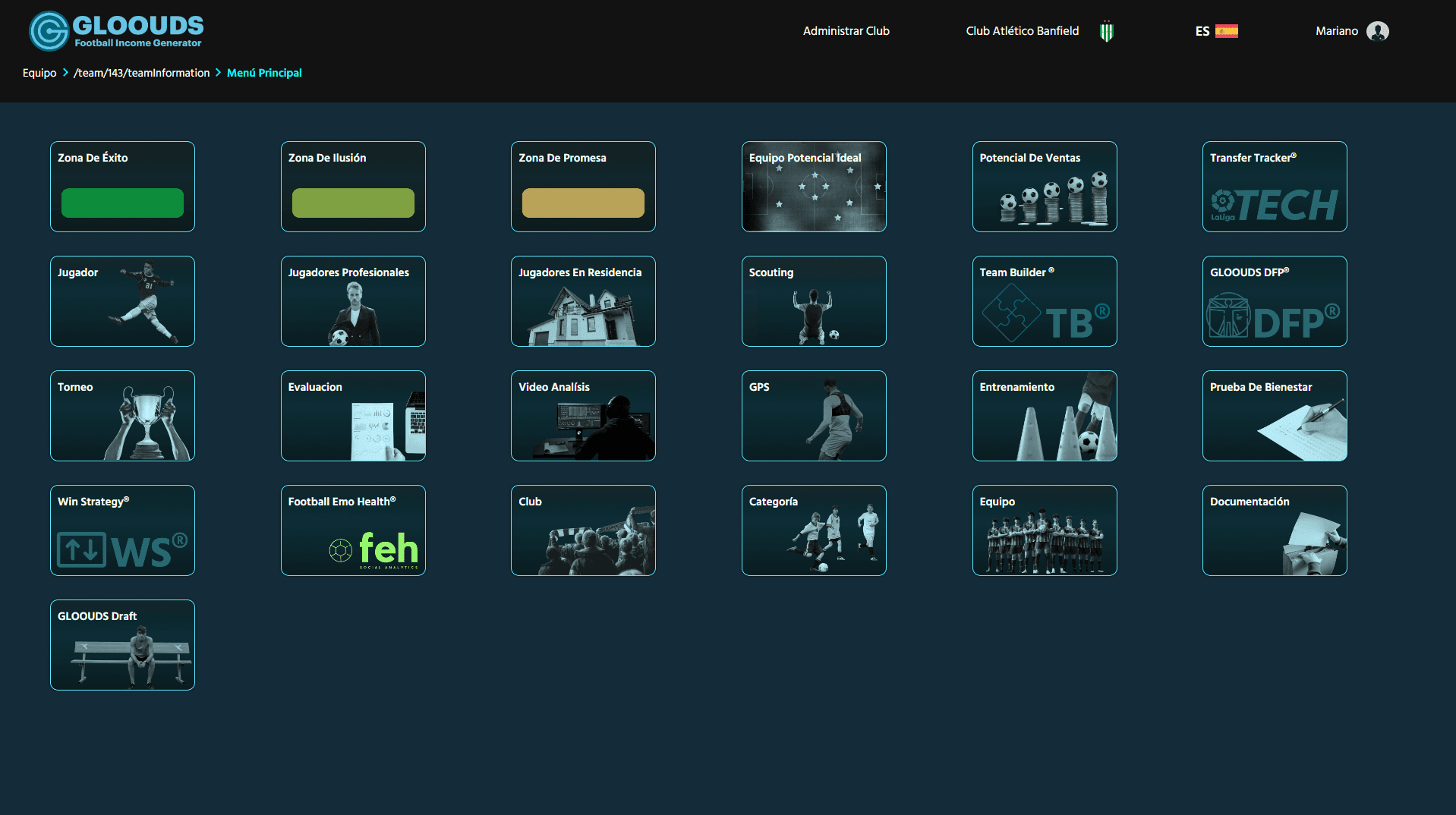Image resolution: width=1456 pixels, height=815 pixels.
Task: Open Transfer Tracker LaLiga Tech tile
Action: click(1275, 187)
